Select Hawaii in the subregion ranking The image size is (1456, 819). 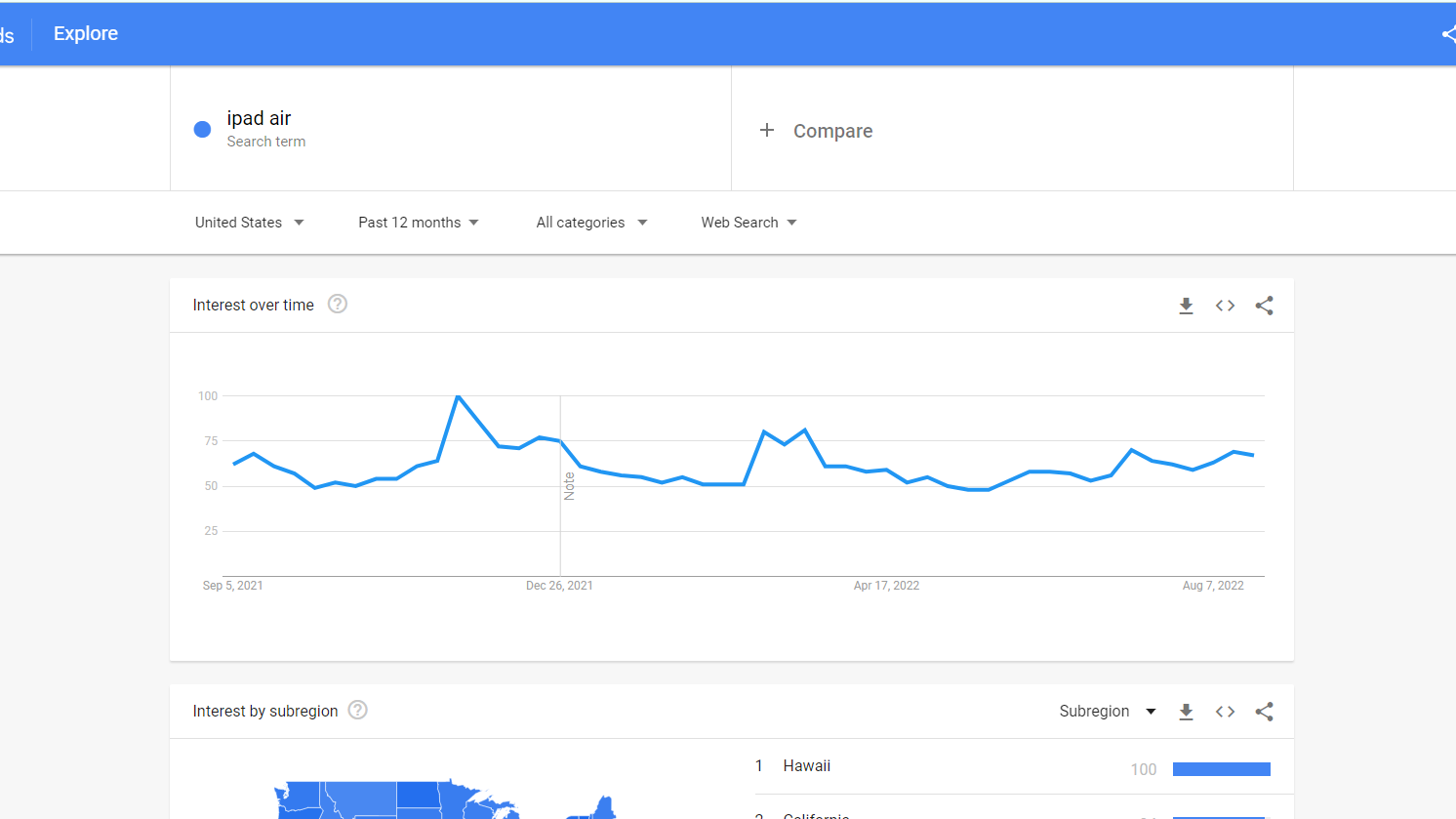pos(807,766)
